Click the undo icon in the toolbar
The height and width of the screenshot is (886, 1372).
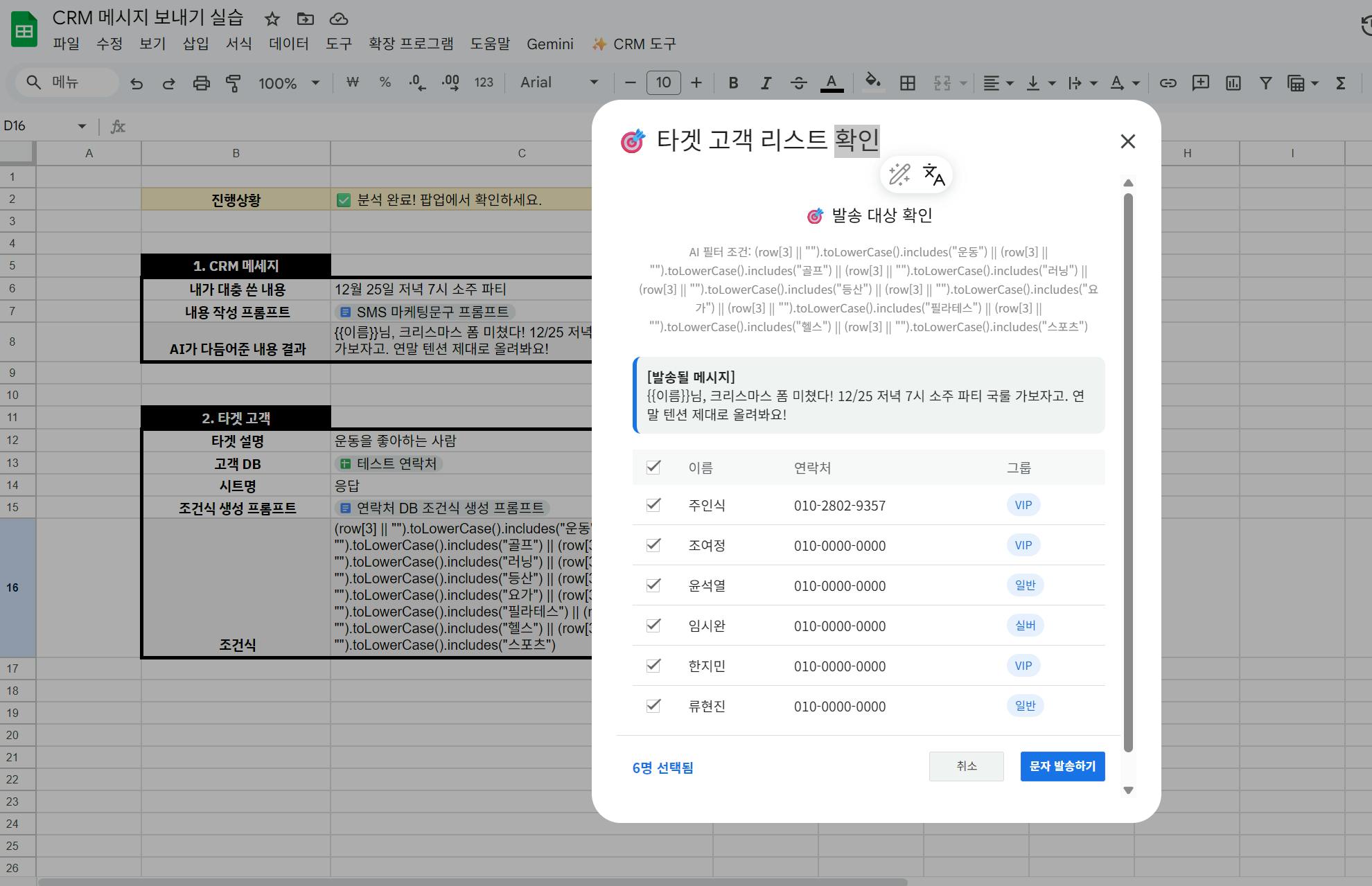(x=137, y=82)
